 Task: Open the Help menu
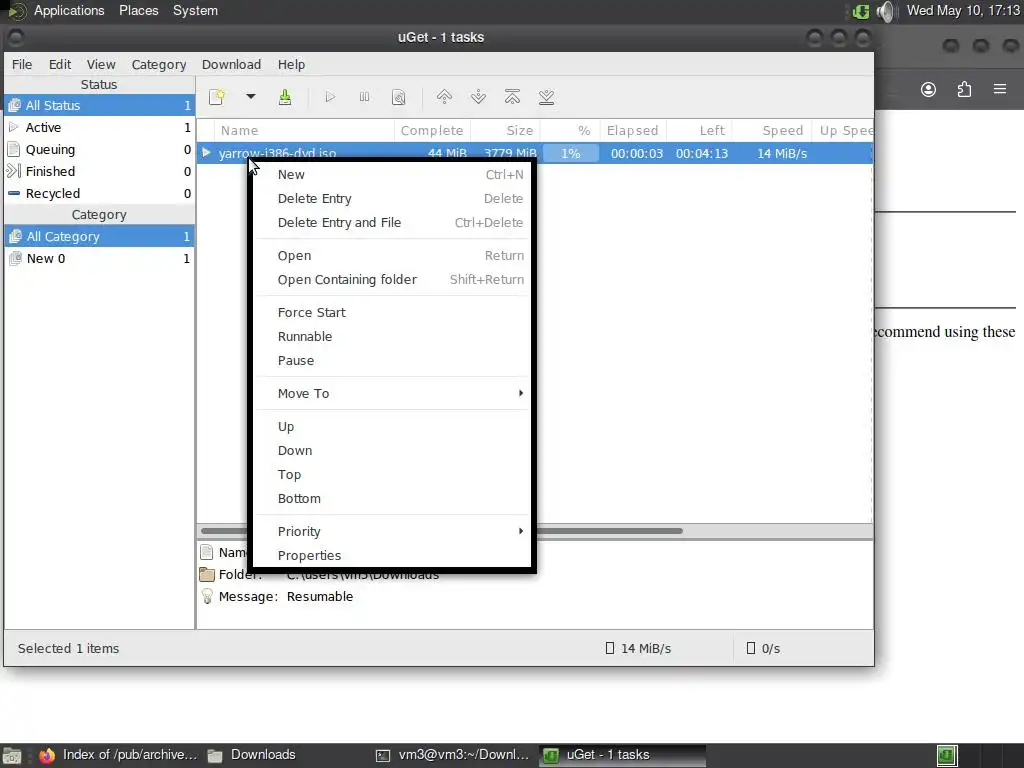tap(291, 64)
